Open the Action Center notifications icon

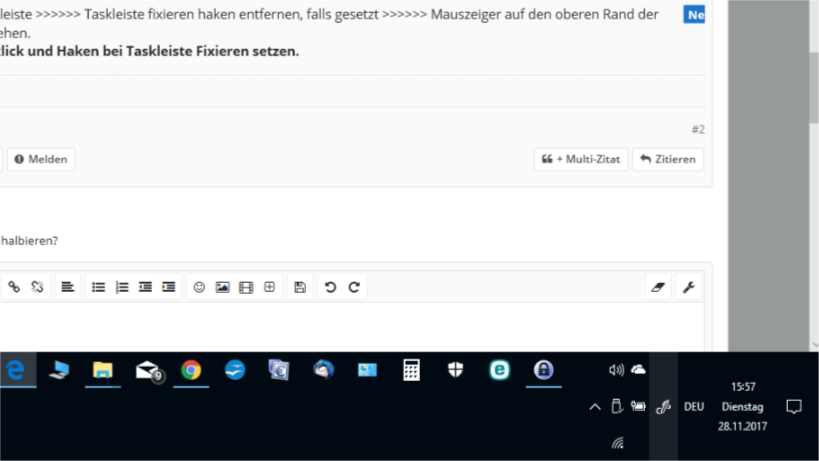click(x=794, y=407)
